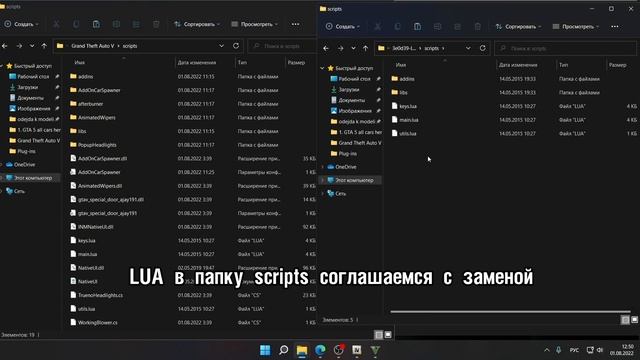This screenshot has height=360, width=640.
Task: Open more options menu in left window
Action: pyautogui.click(x=296, y=24)
